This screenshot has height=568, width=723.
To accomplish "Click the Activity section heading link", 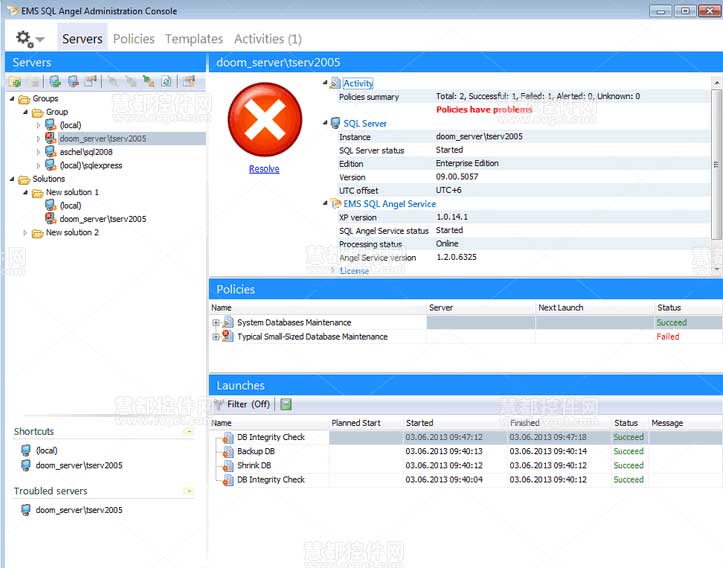I will (x=358, y=83).
